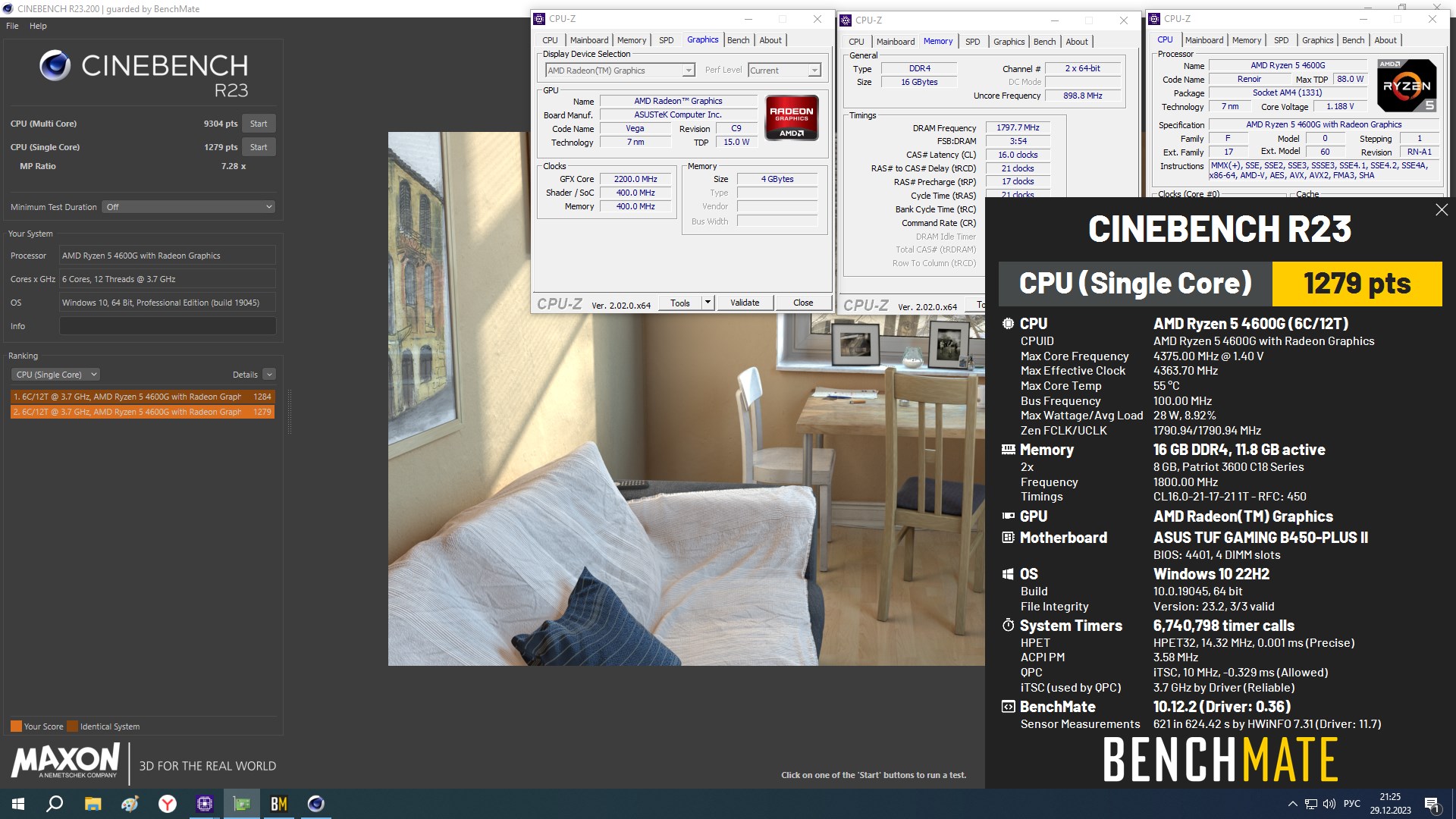Open File Explorer from taskbar
The image size is (1456, 819).
click(x=93, y=804)
